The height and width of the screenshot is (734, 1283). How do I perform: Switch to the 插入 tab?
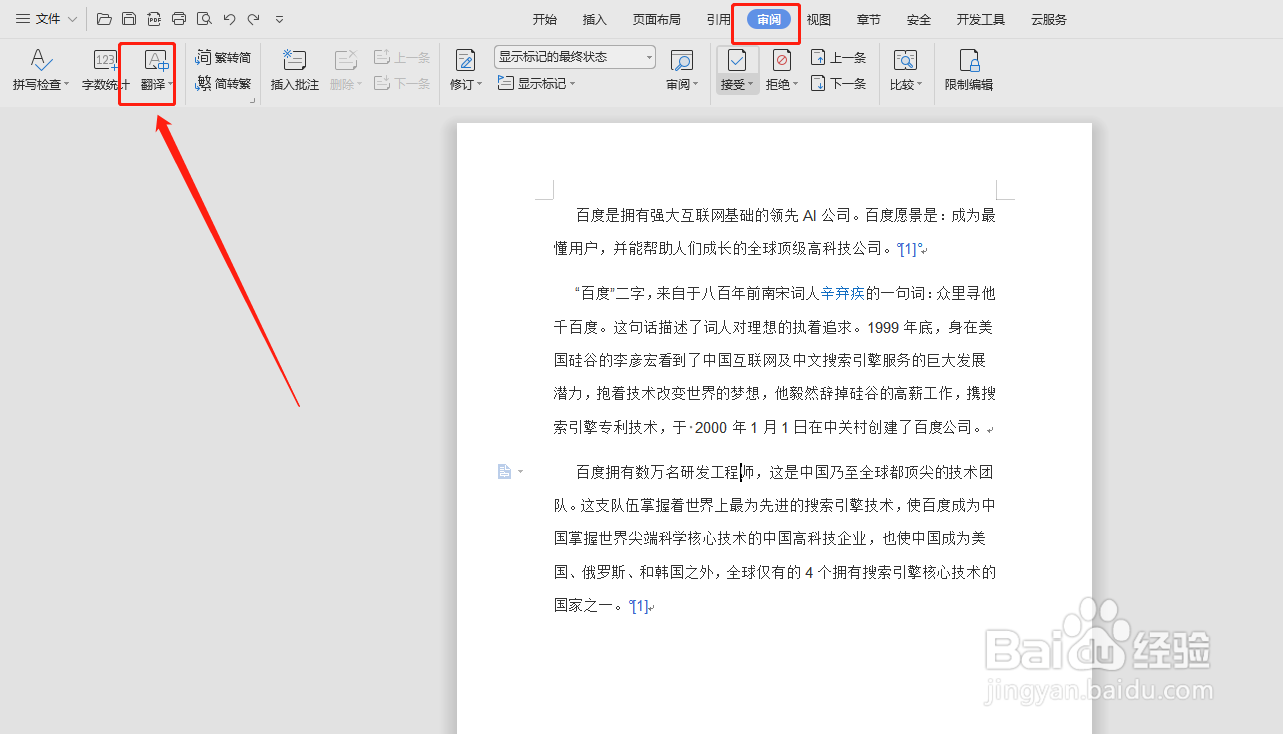[595, 20]
